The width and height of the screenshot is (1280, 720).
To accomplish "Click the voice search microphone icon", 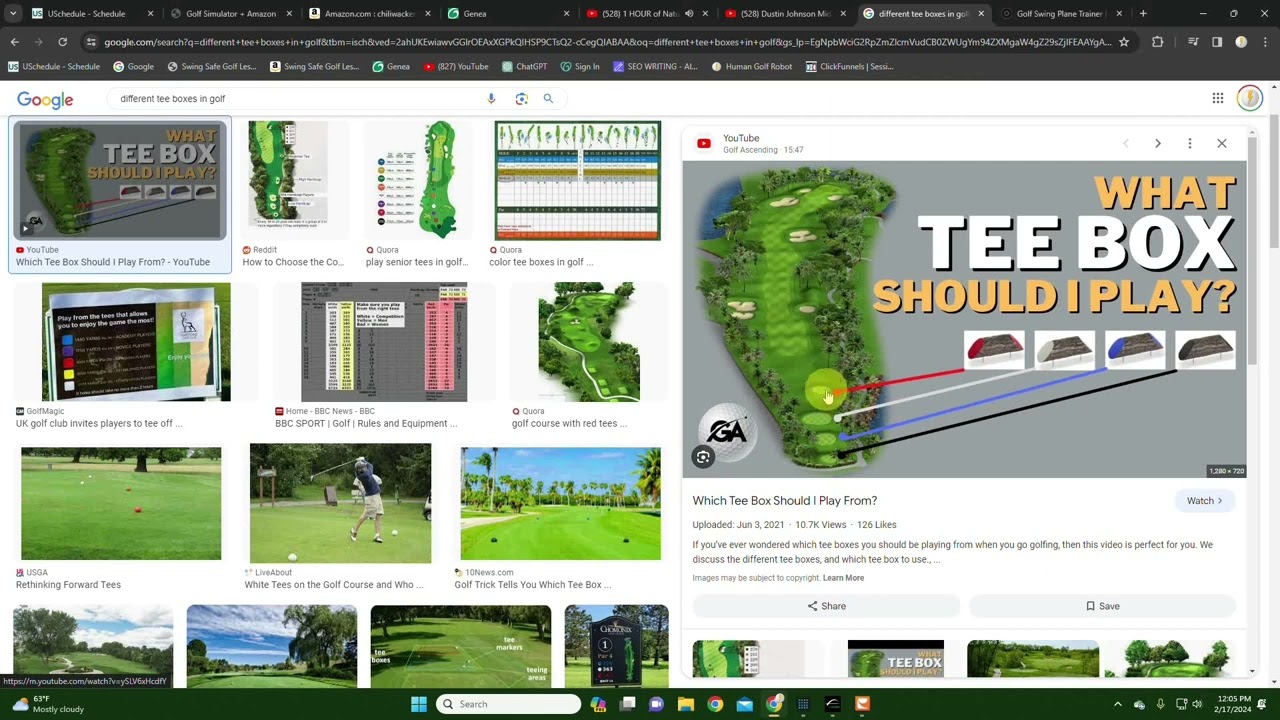I will [x=491, y=99].
